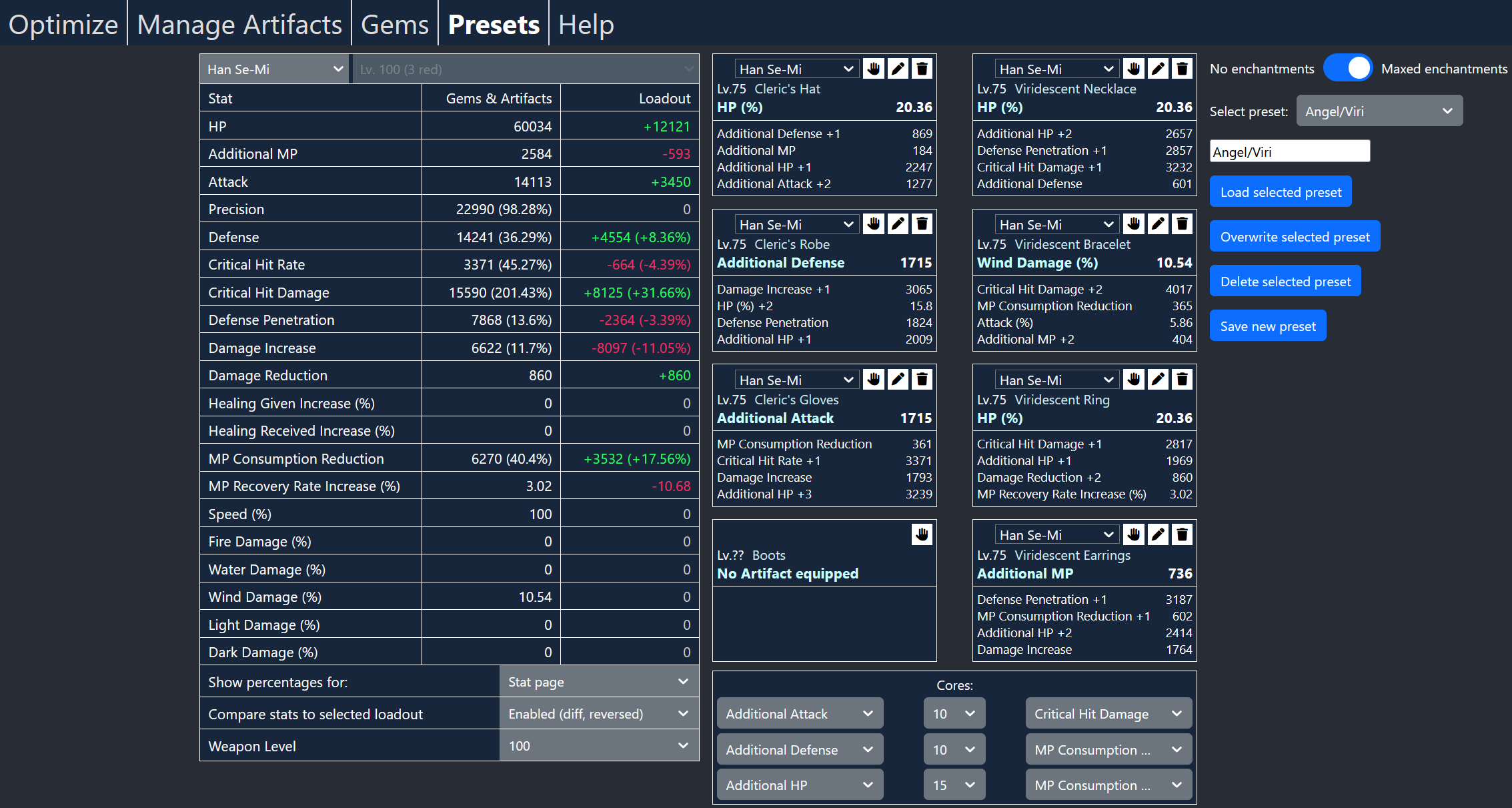Edit the Viridescent Ring artifact

click(1158, 379)
